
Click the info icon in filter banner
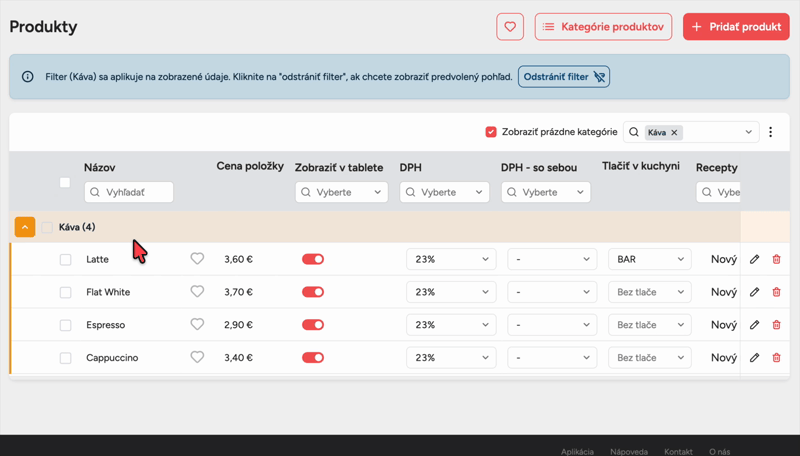28,77
